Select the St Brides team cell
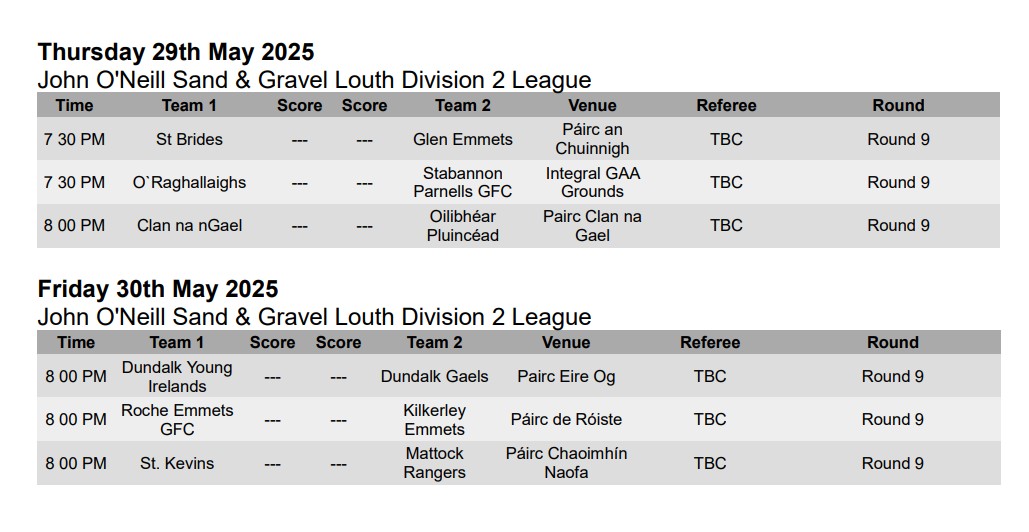 click(189, 139)
